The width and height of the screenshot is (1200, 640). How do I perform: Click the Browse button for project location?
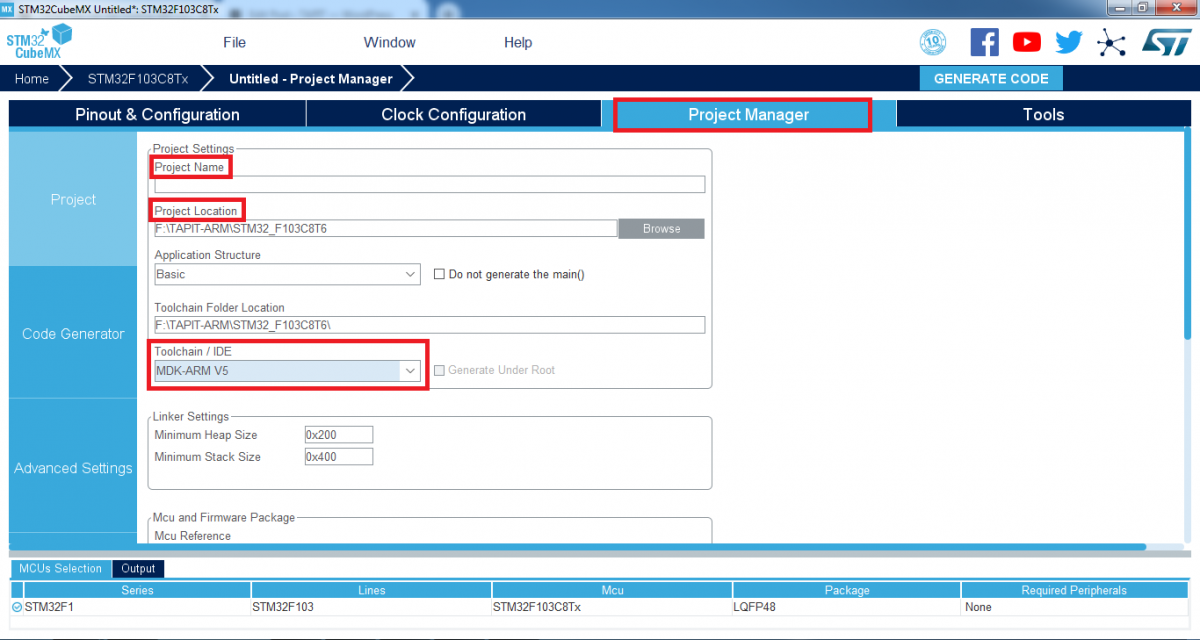point(661,229)
